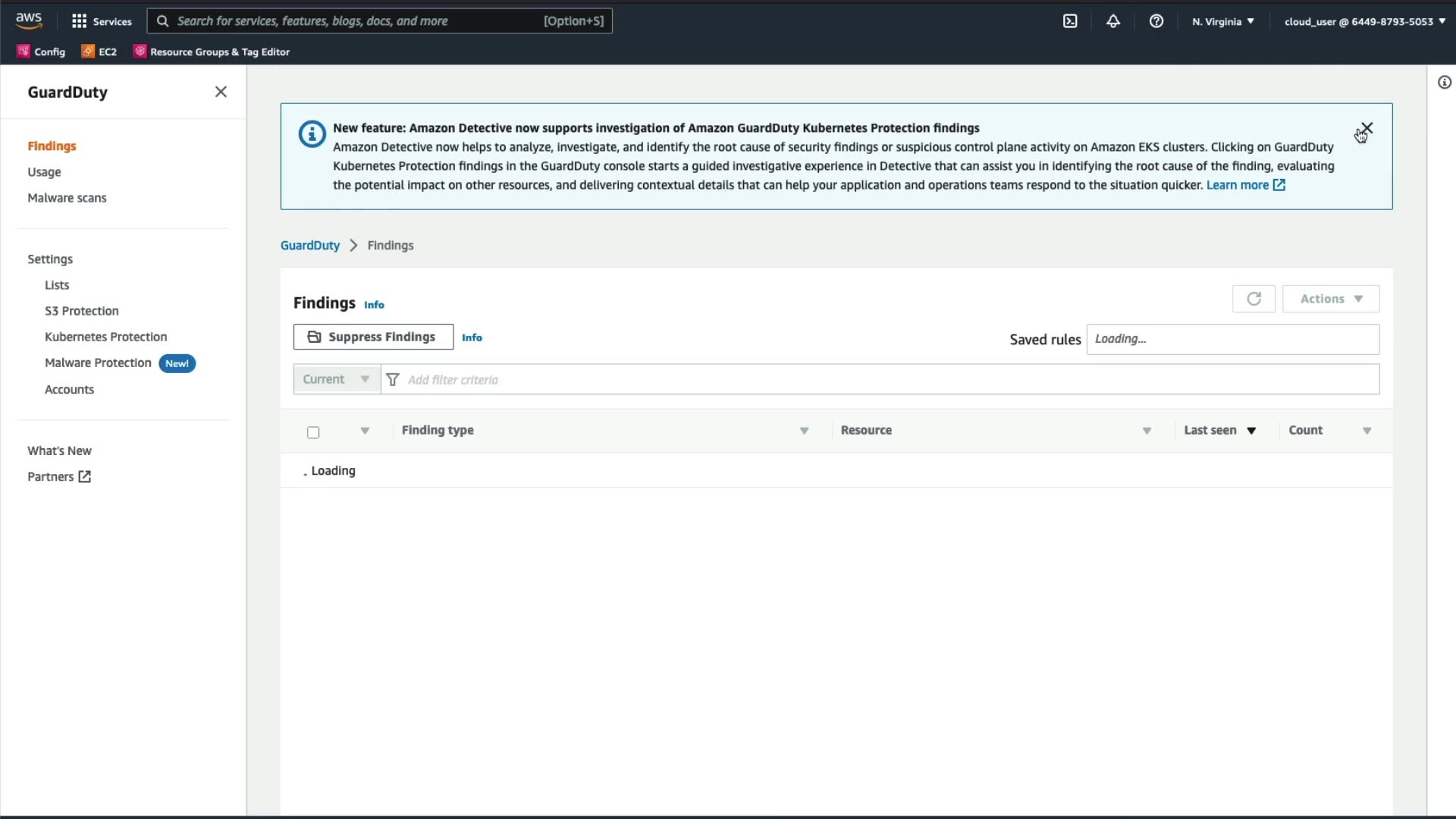
Task: Open the Config service bookmark
Action: [42, 52]
